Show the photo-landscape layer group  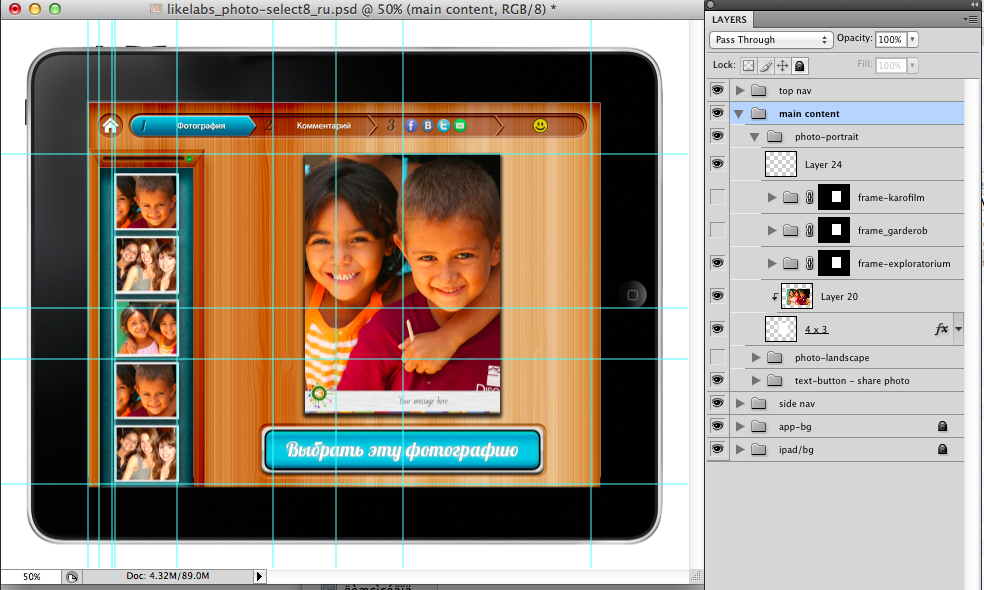click(x=717, y=357)
